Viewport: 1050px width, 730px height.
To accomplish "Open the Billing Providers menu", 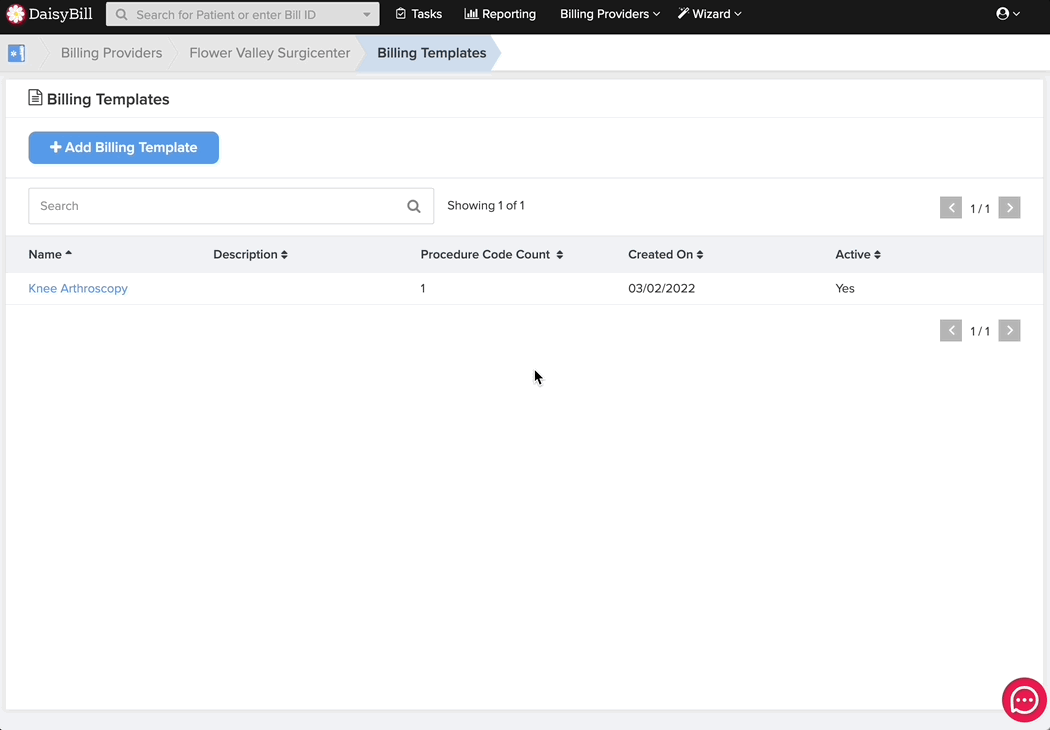I will pyautogui.click(x=609, y=14).
